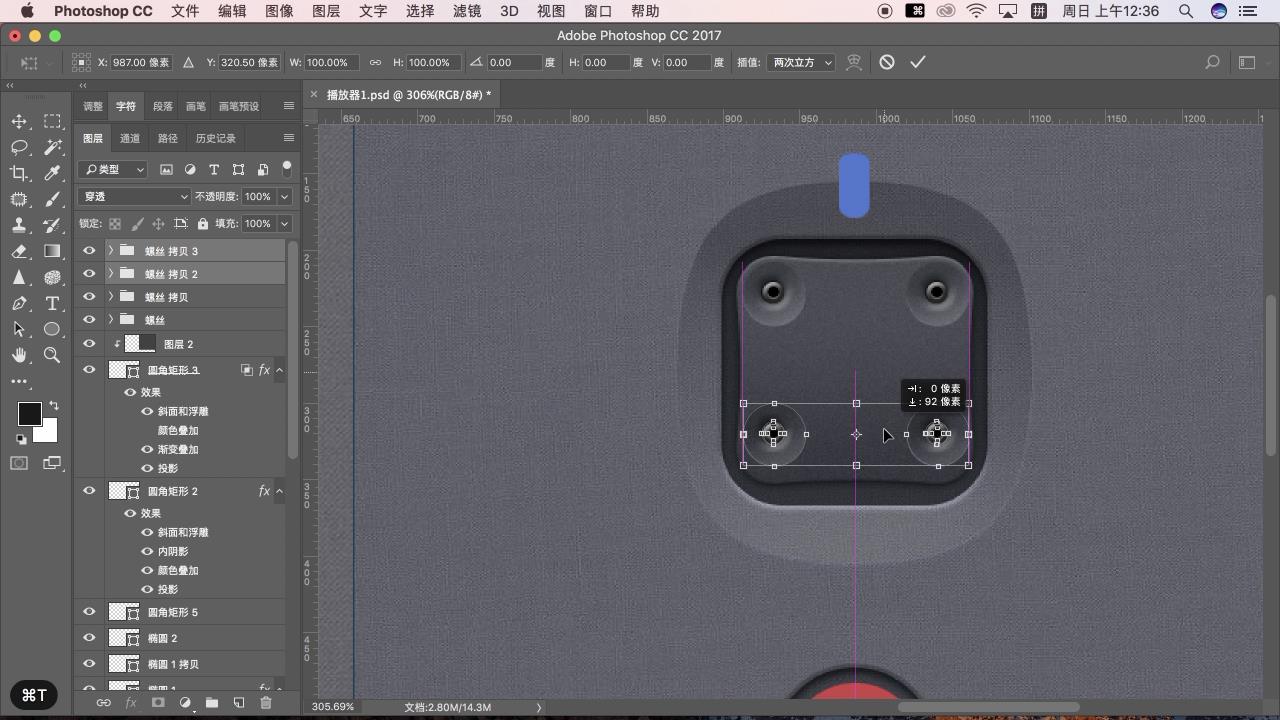
Task: Hide the 内阴影 effect
Action: (147, 552)
